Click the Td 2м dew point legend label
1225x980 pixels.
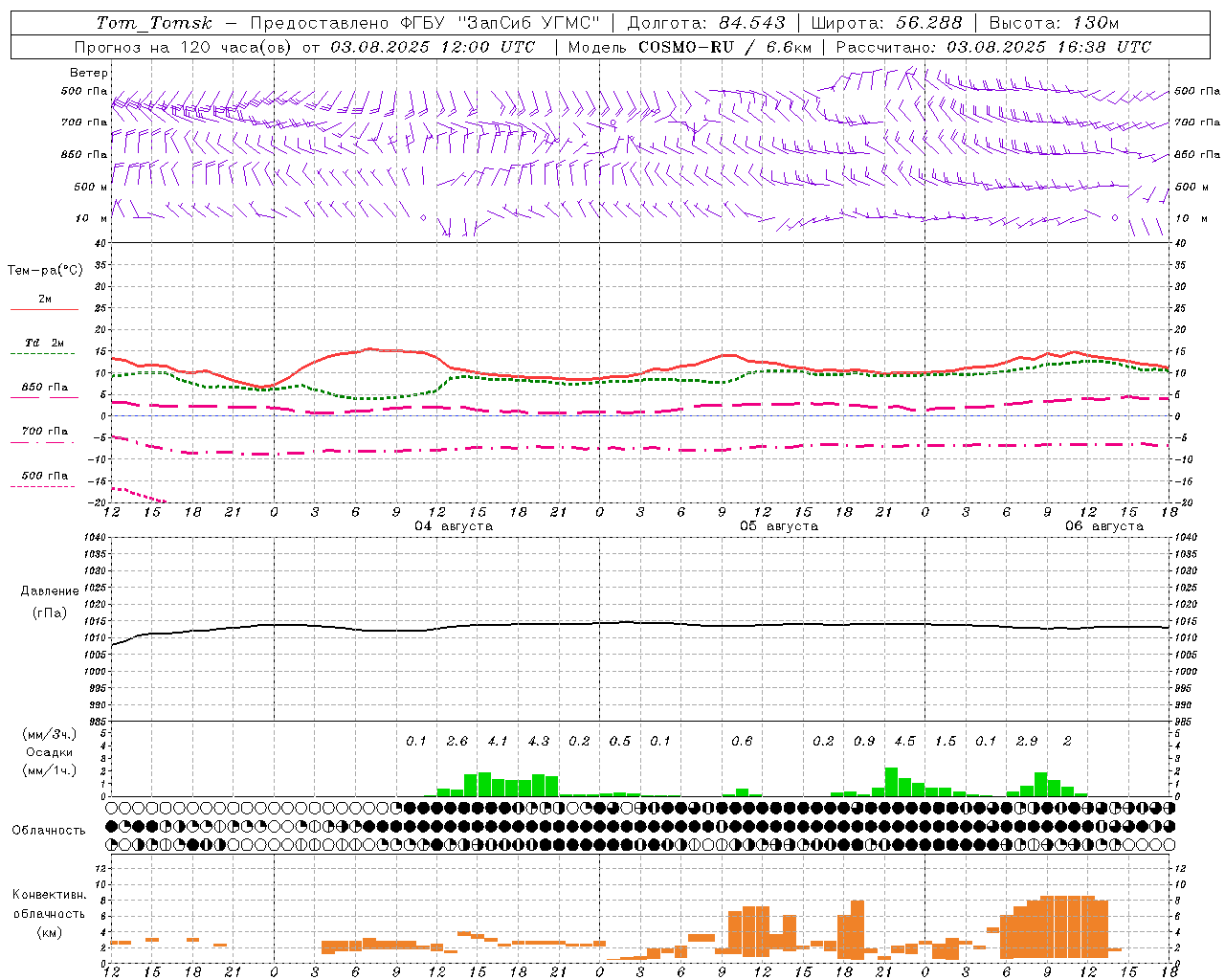44,342
